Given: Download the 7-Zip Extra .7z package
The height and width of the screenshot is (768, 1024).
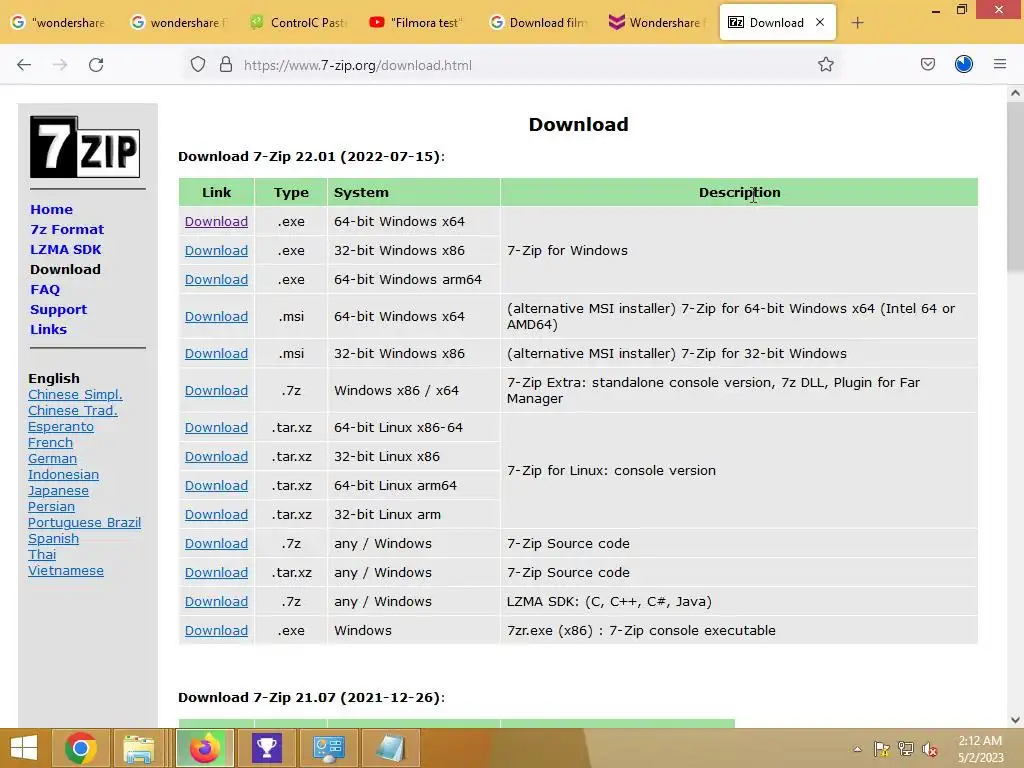Looking at the screenshot, I should (x=216, y=391).
